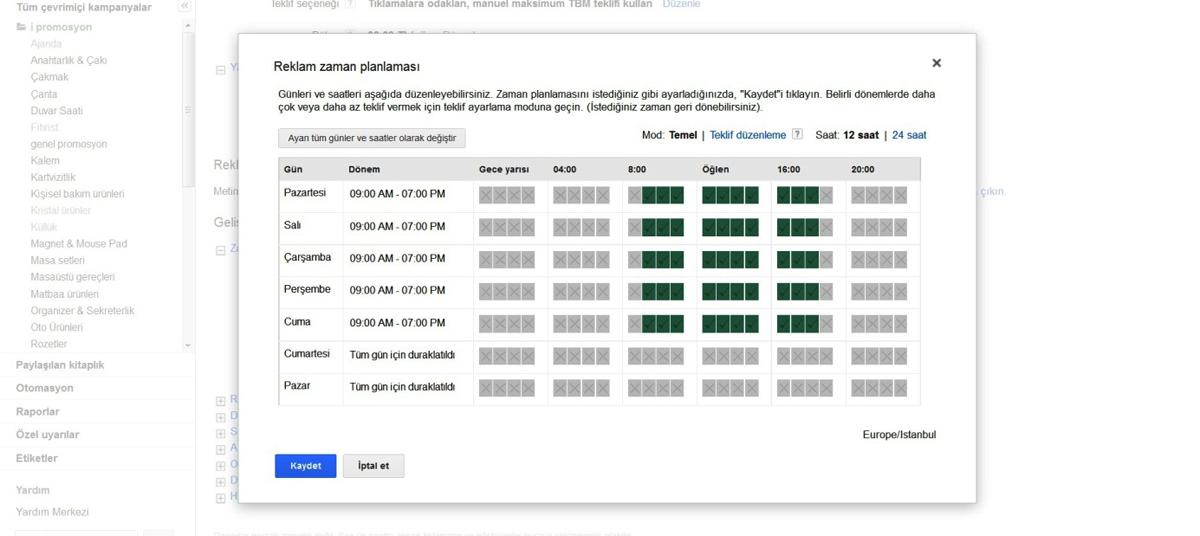Reset schedule to all days and hours
1200x536 pixels.
(x=371, y=138)
